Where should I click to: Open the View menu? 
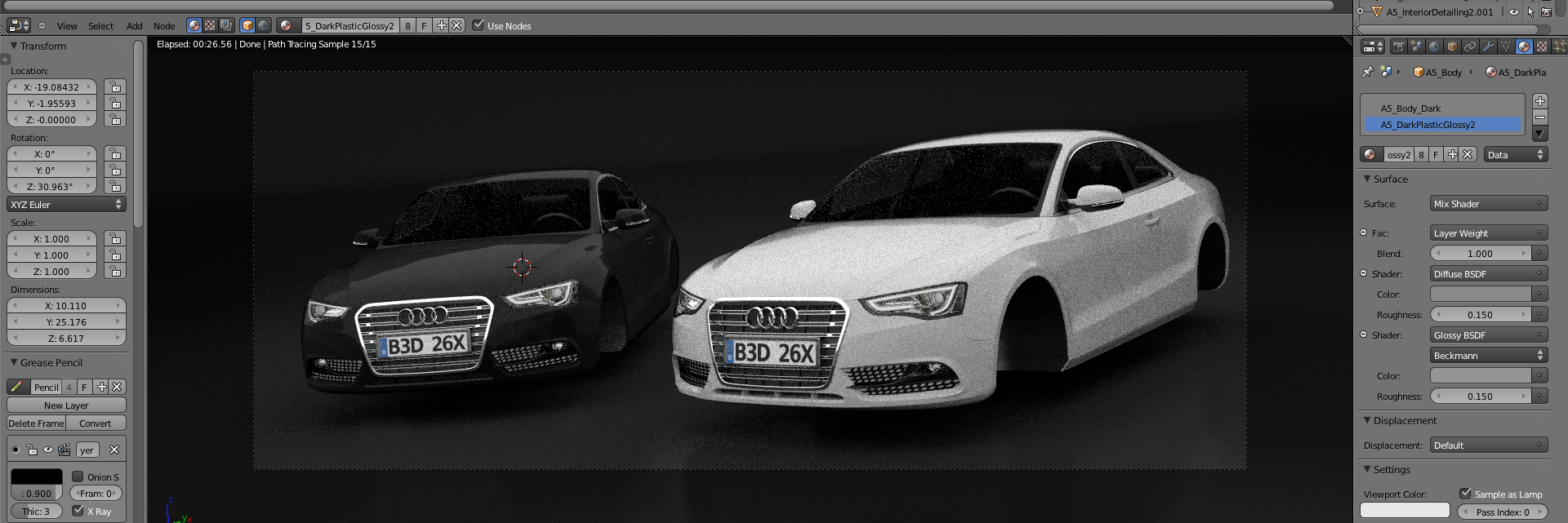point(67,26)
